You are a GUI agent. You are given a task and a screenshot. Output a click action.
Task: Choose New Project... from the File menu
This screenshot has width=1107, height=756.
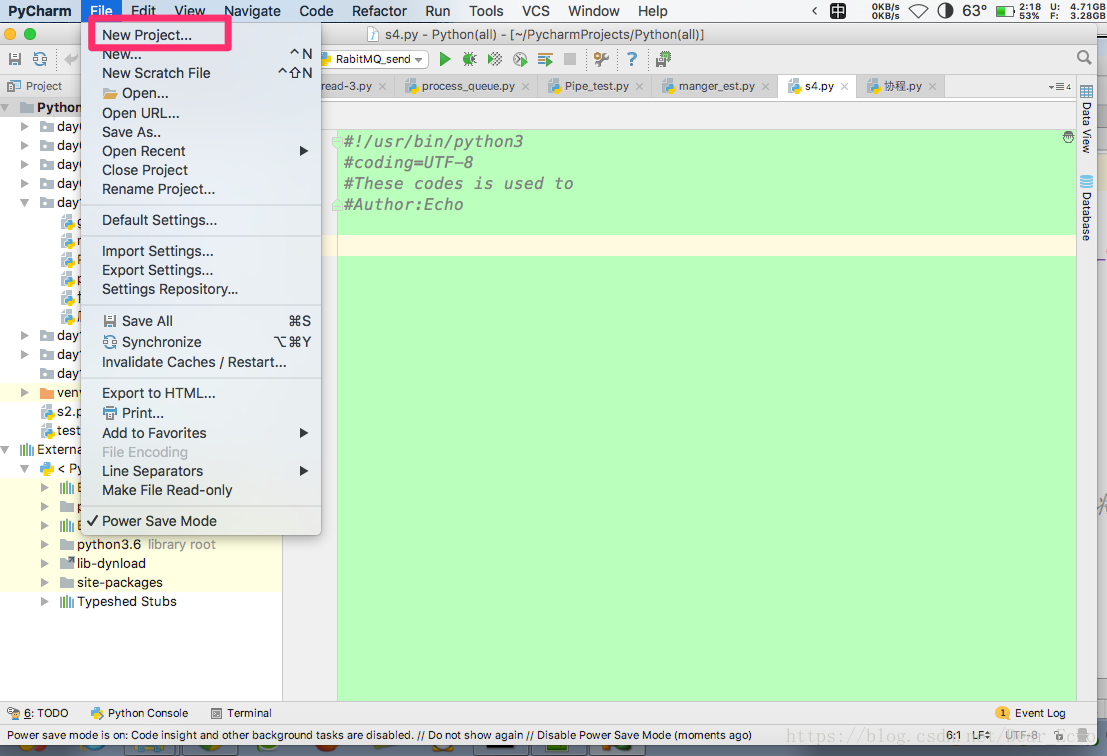tap(201, 35)
